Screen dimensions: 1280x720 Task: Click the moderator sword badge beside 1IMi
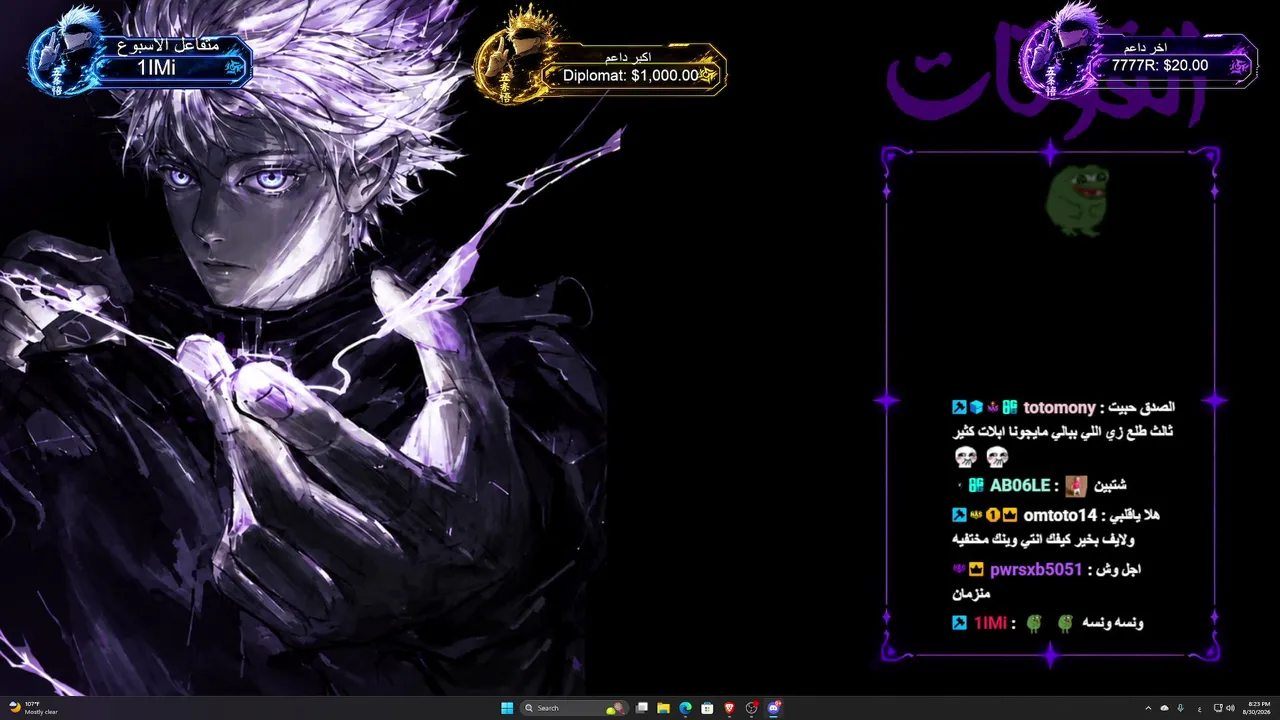(x=959, y=623)
